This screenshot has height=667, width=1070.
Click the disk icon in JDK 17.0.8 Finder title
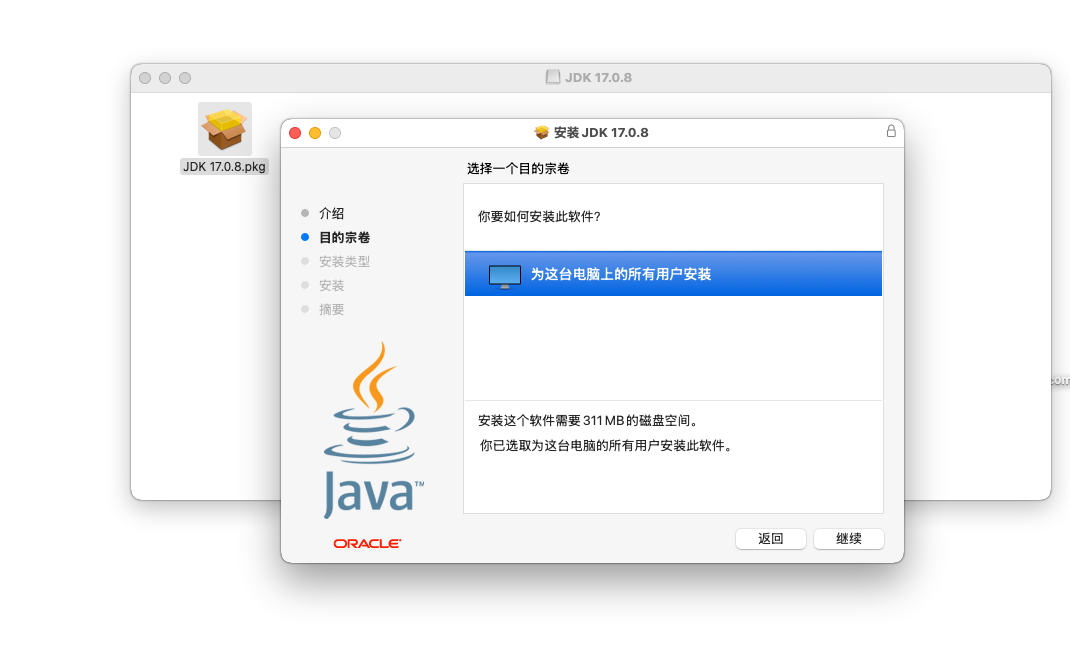(553, 77)
